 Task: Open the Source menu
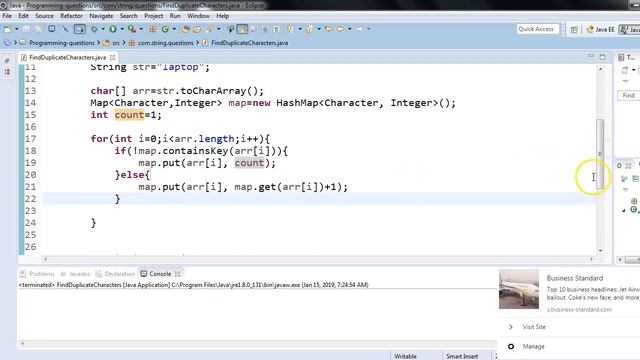44,16
